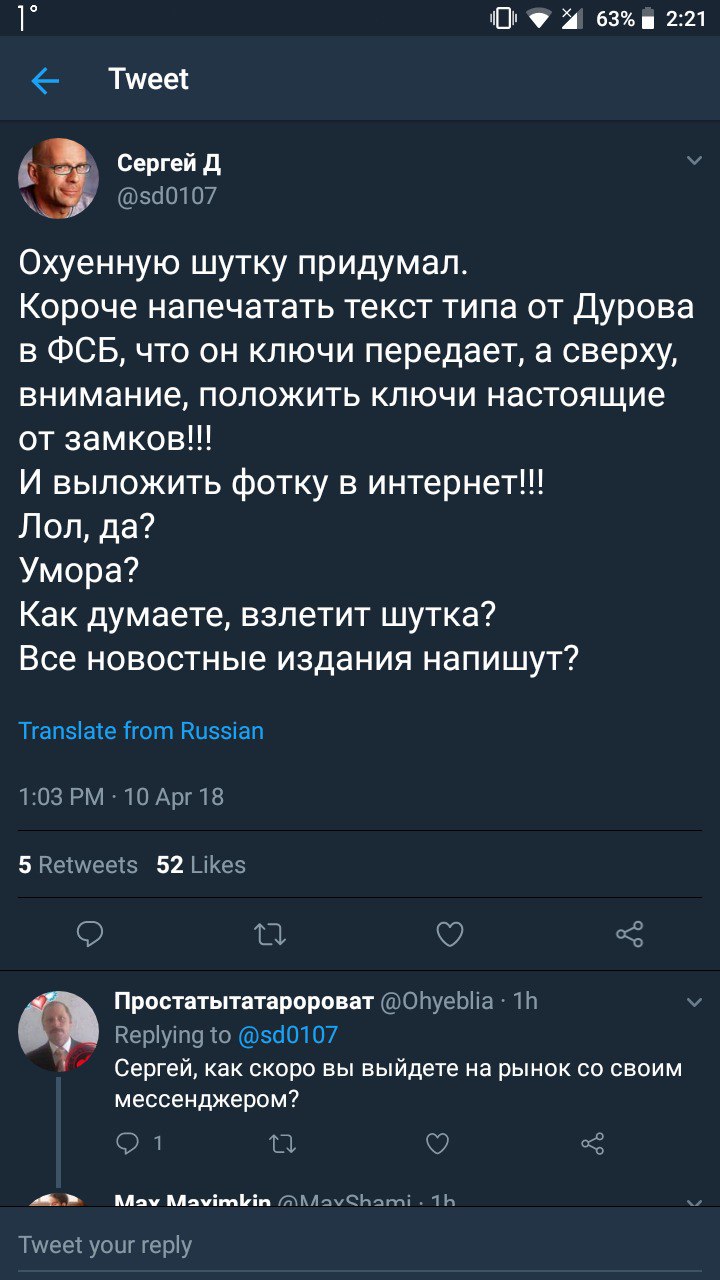Reply to the main tweet via speech bubble icon

(x=90, y=934)
